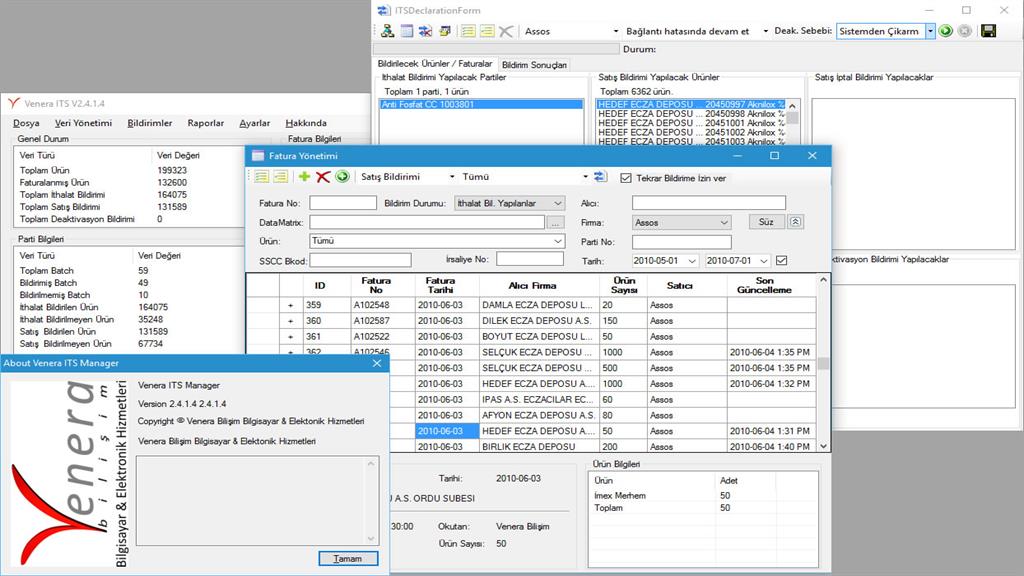Open the Bildirimler menu in Venera ITS
This screenshot has height=576, width=1024.
[149, 123]
